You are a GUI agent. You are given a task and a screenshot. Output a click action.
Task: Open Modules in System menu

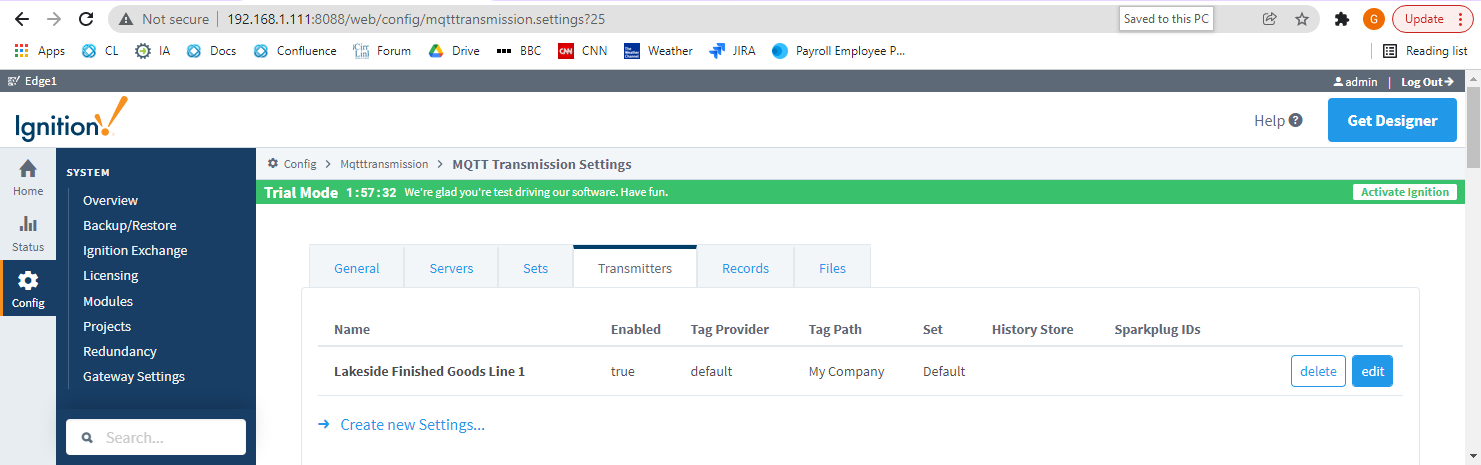(108, 301)
